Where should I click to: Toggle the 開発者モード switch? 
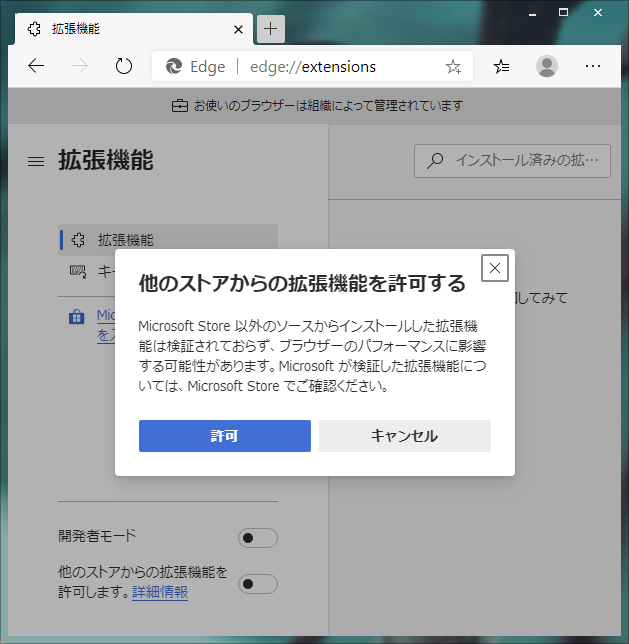pyautogui.click(x=258, y=538)
